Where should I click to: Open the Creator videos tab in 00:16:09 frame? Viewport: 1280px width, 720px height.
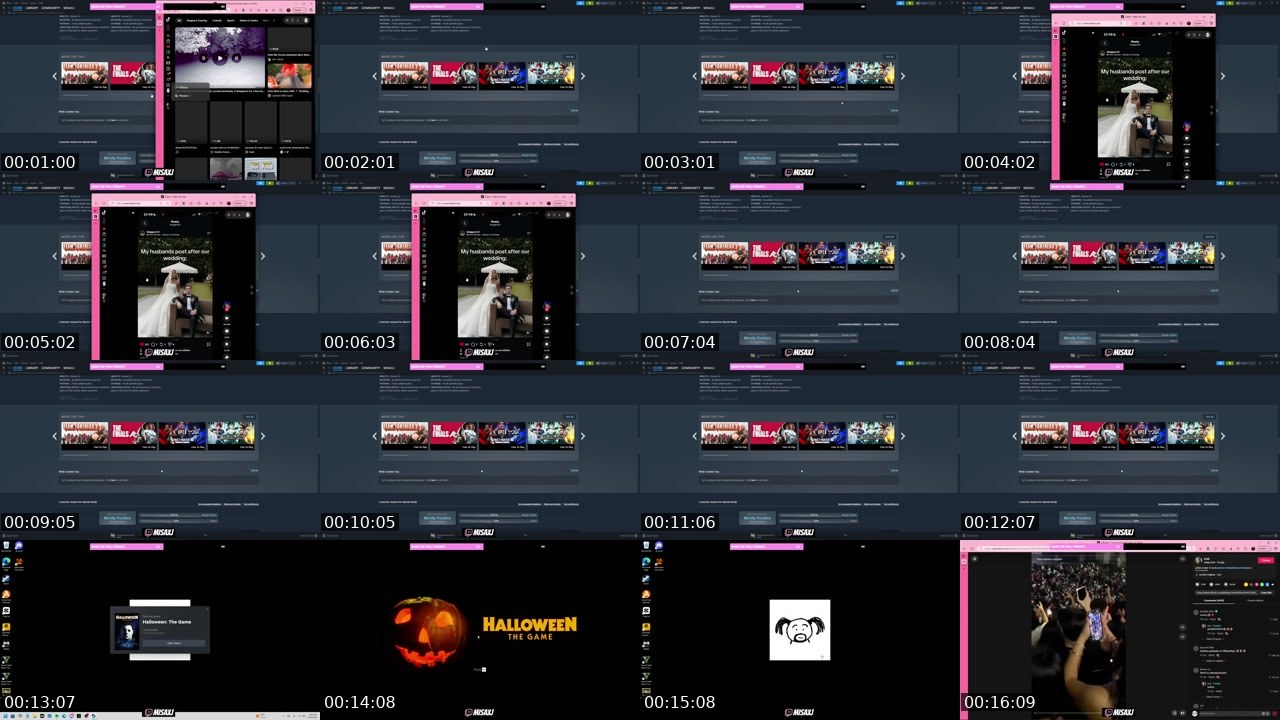tap(1255, 600)
